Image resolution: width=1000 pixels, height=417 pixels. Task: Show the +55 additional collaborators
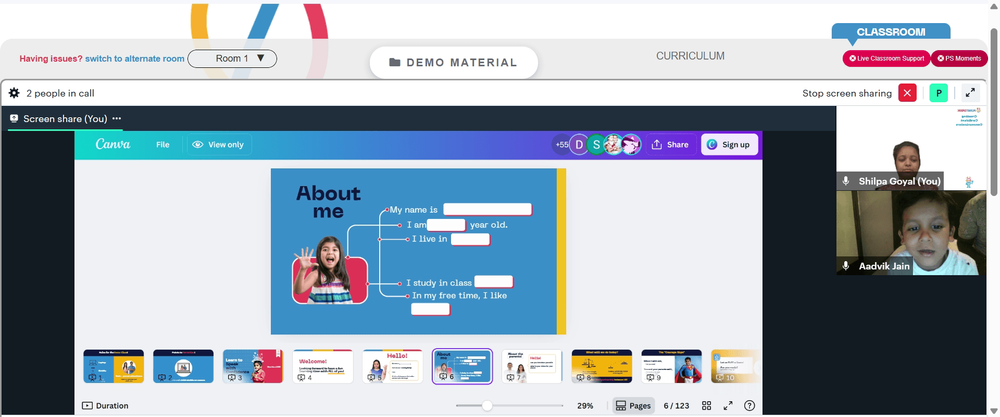click(561, 145)
